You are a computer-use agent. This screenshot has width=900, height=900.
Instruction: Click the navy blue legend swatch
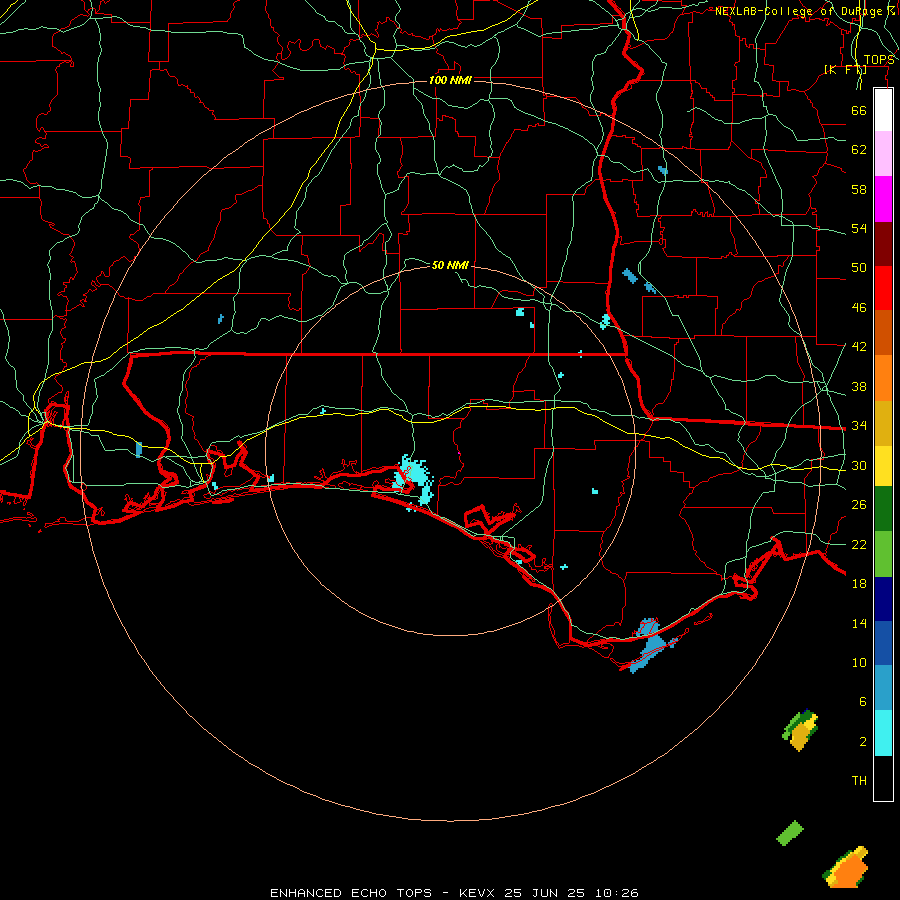883,599
